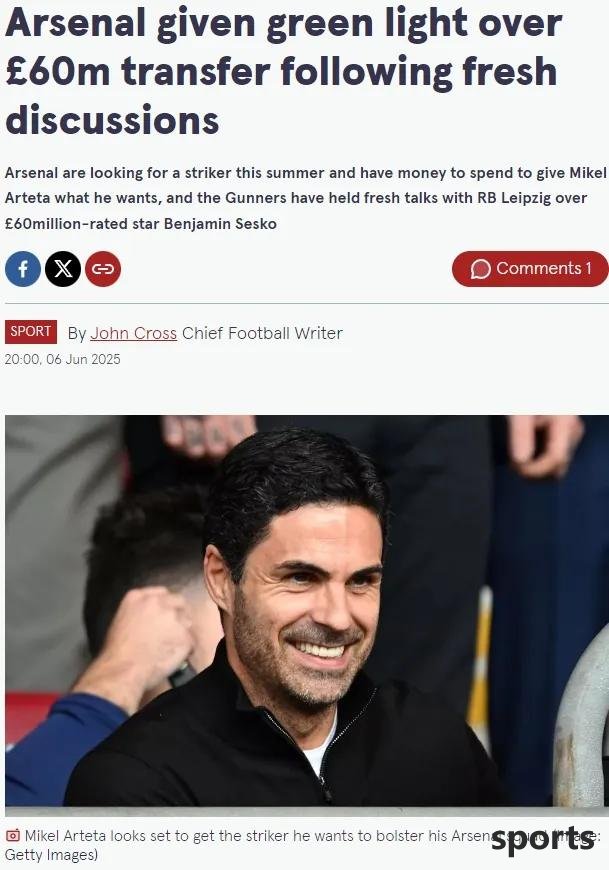
Task: Open the Comments 1 button
Action: (530, 269)
